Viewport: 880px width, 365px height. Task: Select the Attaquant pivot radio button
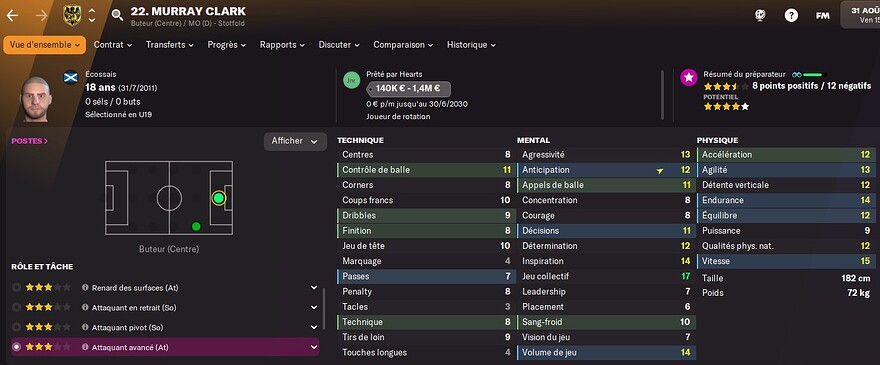point(16,327)
